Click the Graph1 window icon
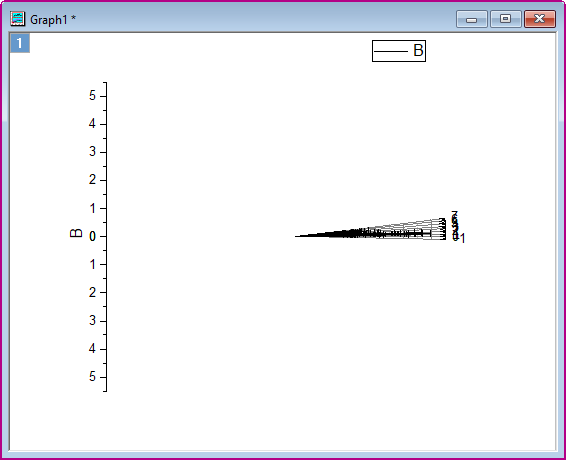 coord(18,19)
